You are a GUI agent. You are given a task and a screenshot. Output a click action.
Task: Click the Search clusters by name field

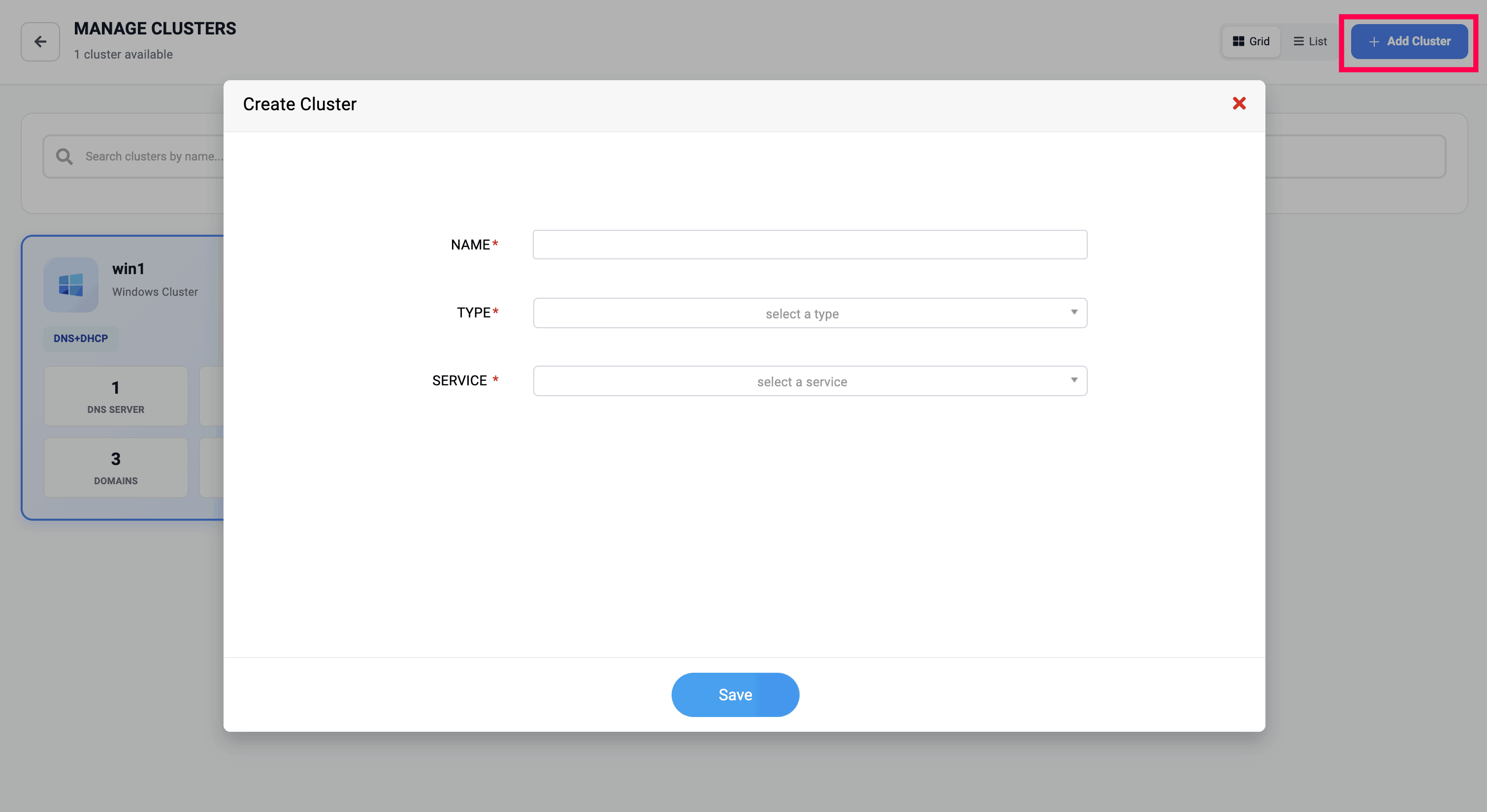[x=153, y=156]
